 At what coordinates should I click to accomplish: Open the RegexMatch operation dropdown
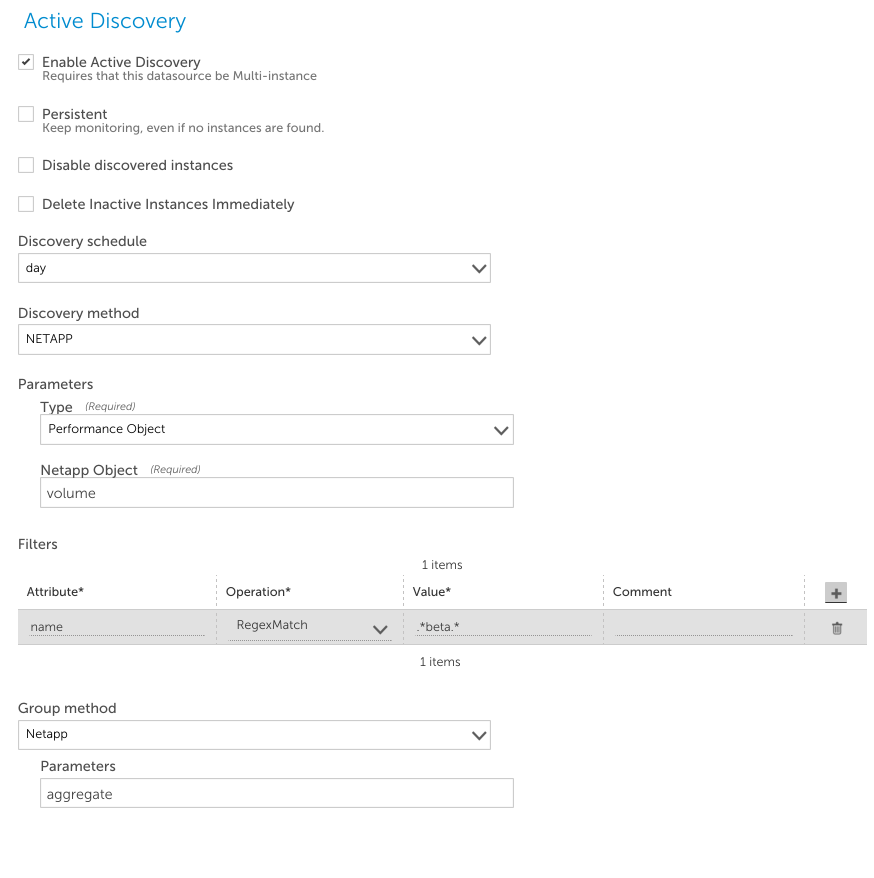coord(310,627)
